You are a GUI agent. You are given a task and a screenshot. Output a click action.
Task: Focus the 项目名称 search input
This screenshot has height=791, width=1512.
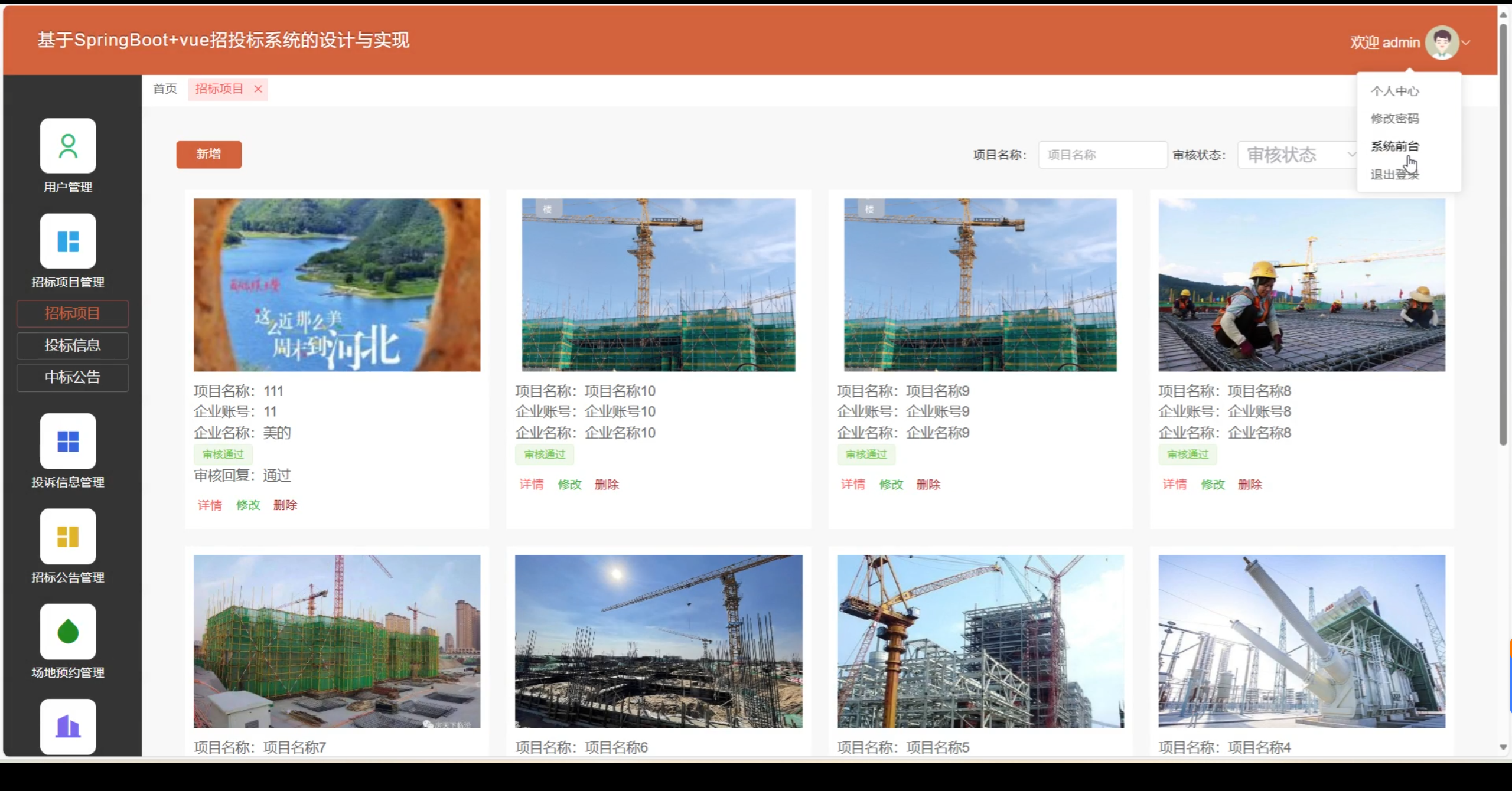[x=1102, y=155]
